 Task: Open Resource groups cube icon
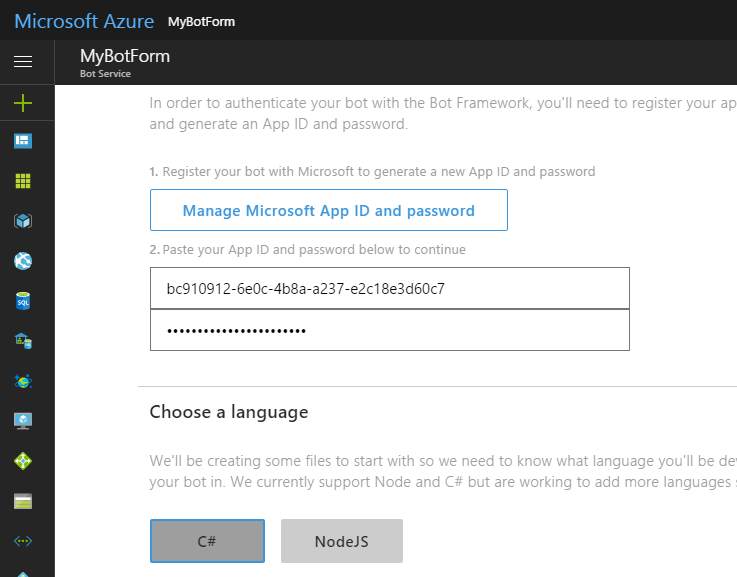coord(23,221)
